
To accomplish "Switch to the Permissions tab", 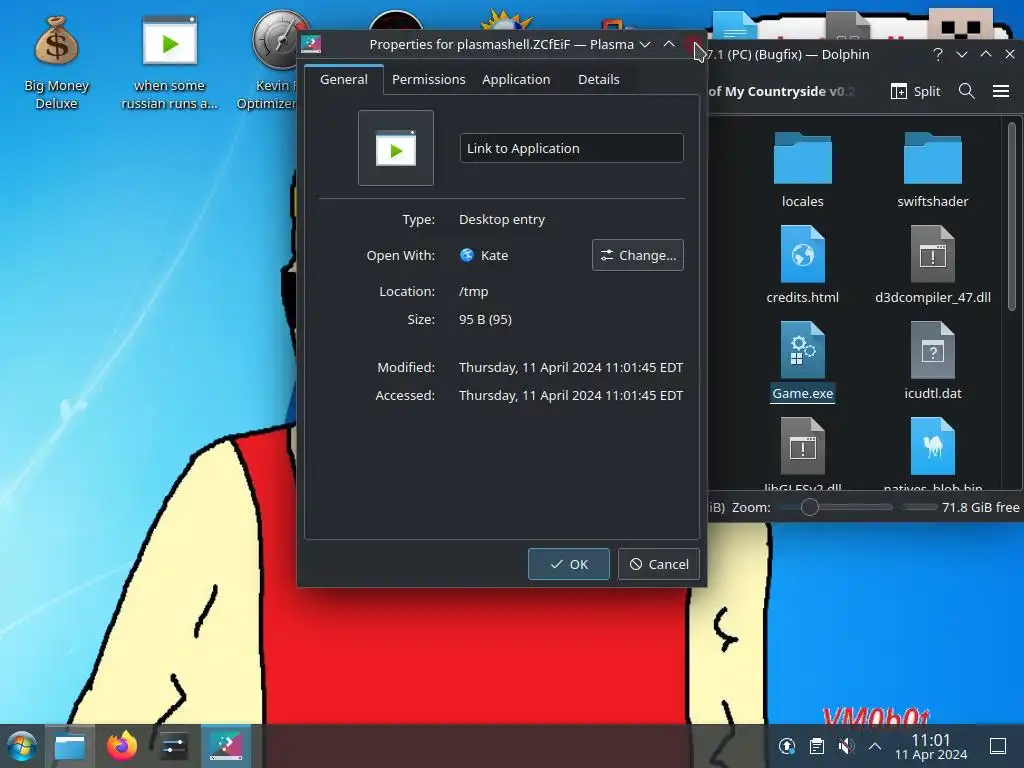I will point(428,80).
